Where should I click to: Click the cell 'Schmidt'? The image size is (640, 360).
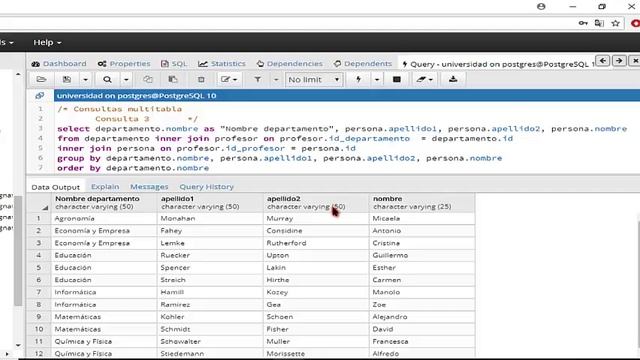click(210, 329)
